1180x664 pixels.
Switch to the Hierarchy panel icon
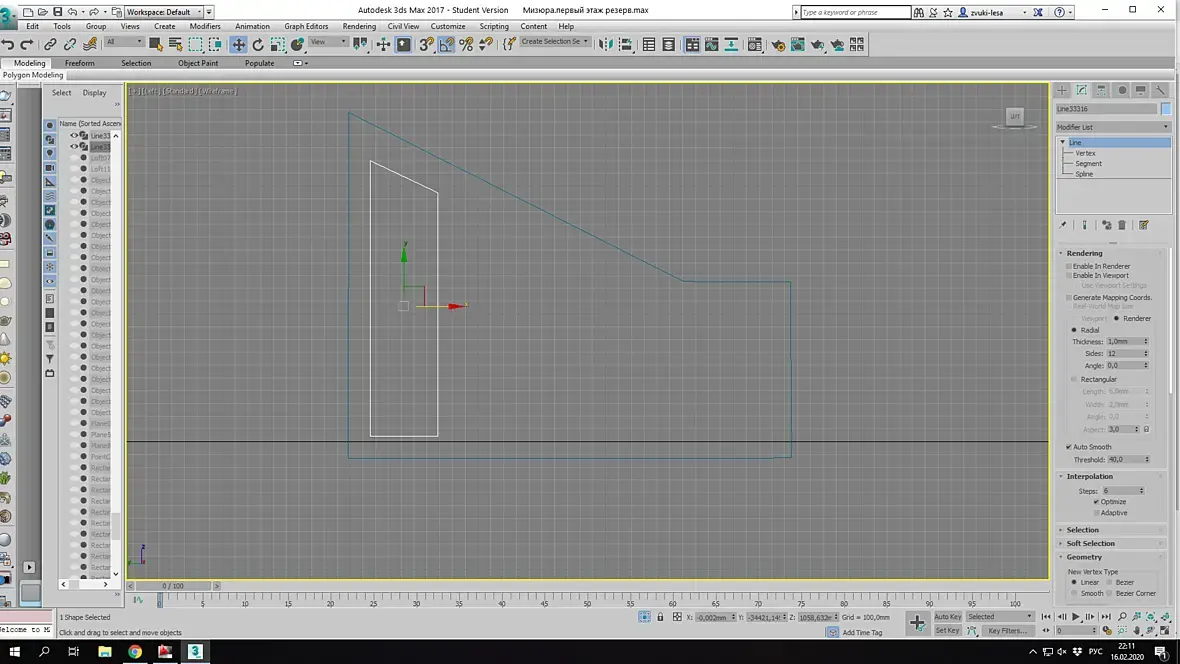[x=1101, y=90]
